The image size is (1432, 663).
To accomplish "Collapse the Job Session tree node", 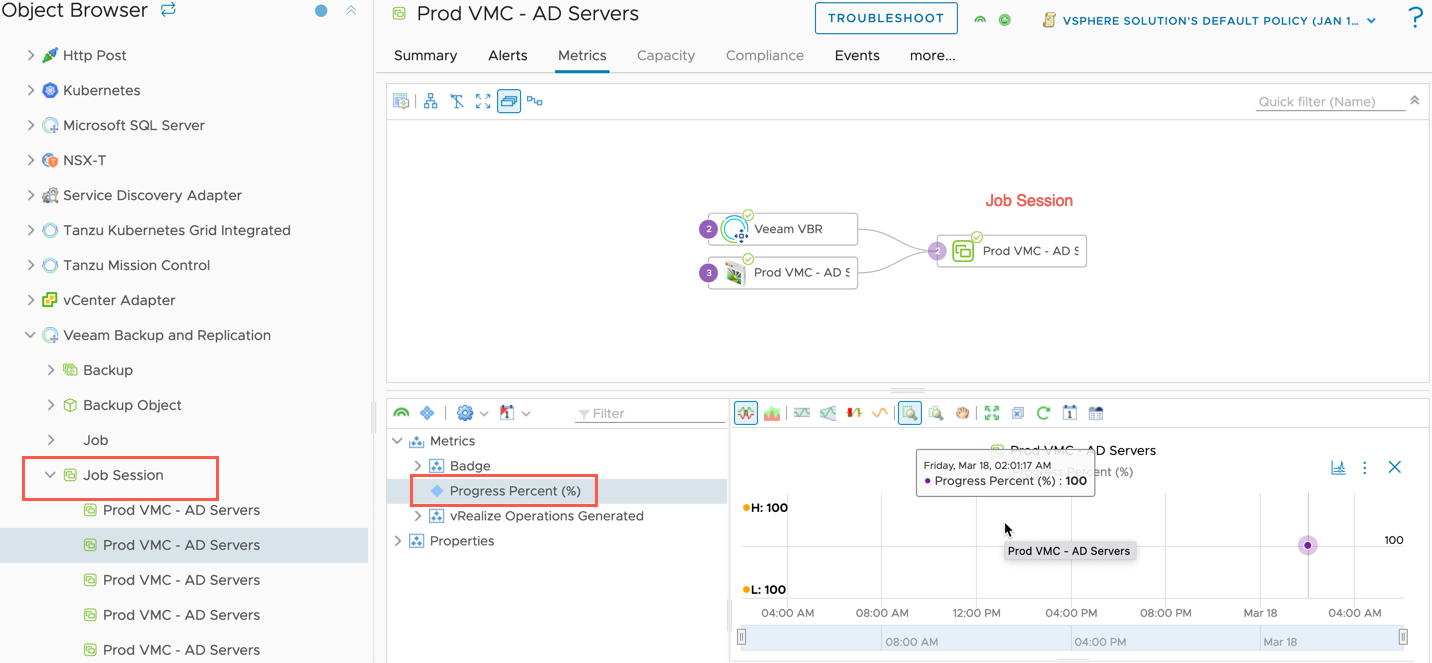I will [x=51, y=475].
